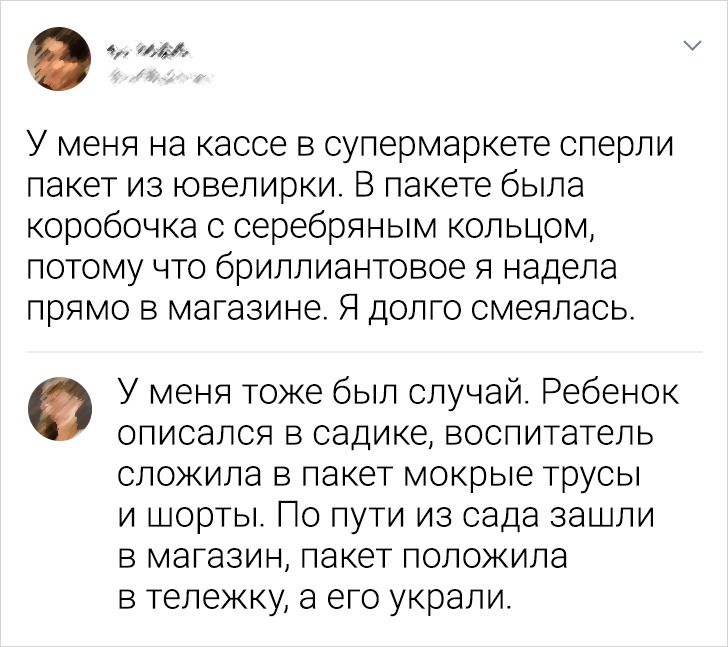Open the tweet options chevron menu
The height and width of the screenshot is (647, 728).
click(x=694, y=45)
